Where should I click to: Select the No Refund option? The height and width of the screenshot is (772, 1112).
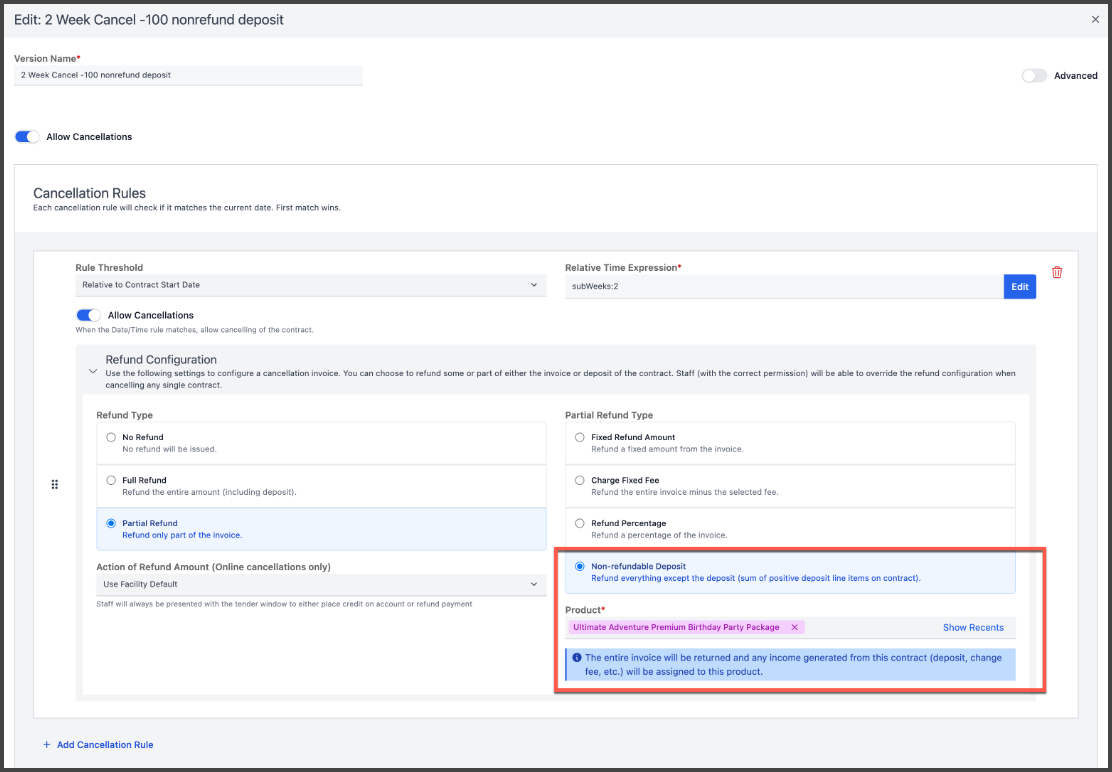pos(111,437)
